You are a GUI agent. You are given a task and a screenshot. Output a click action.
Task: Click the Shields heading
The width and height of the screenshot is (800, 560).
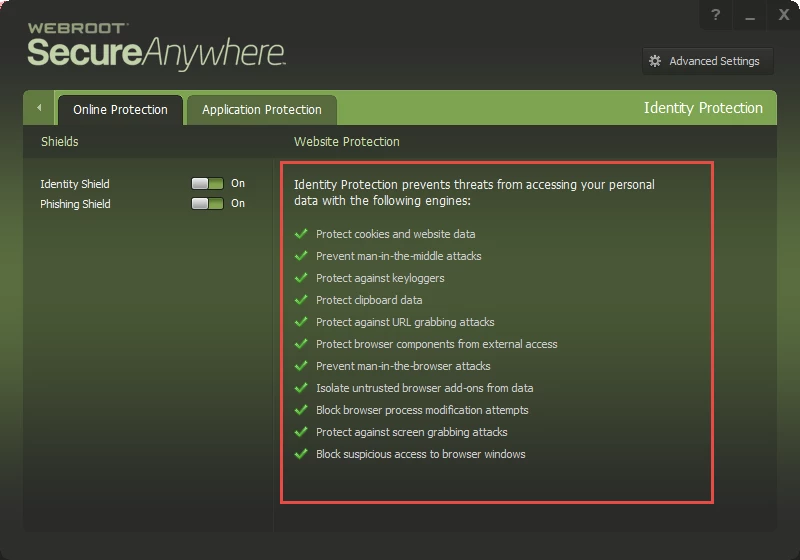tap(60, 142)
